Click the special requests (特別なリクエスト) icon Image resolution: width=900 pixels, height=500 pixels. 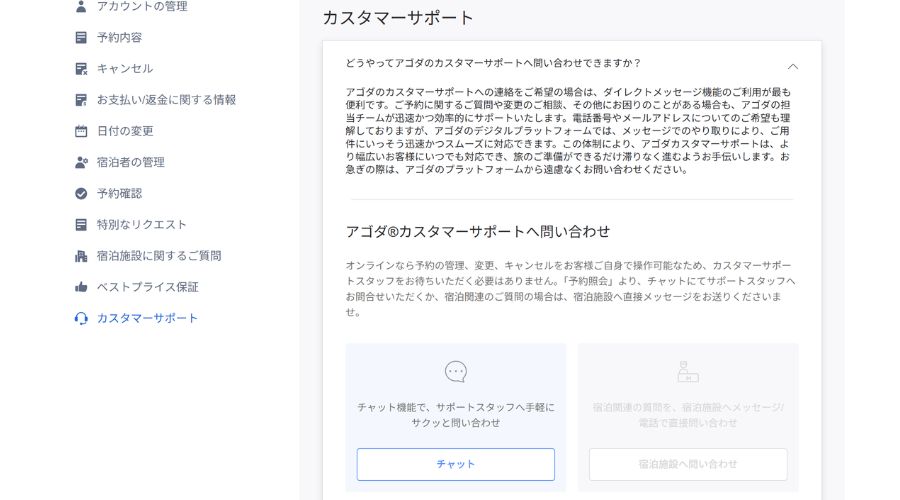click(x=81, y=225)
